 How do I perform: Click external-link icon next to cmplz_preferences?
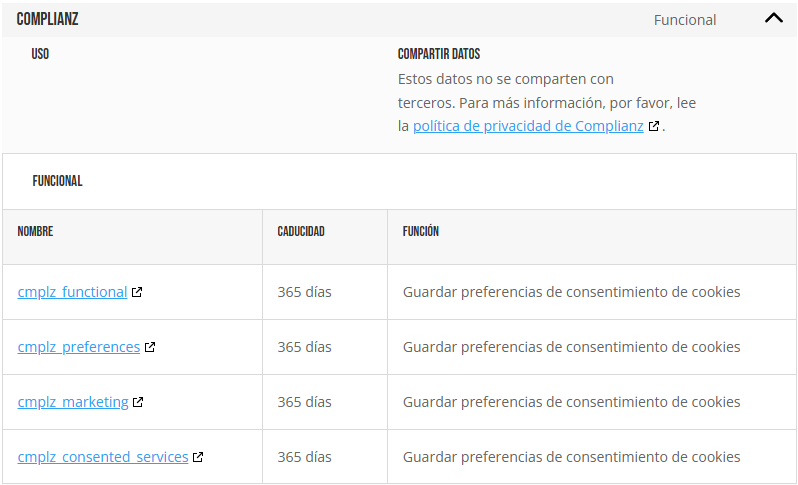[150, 347]
